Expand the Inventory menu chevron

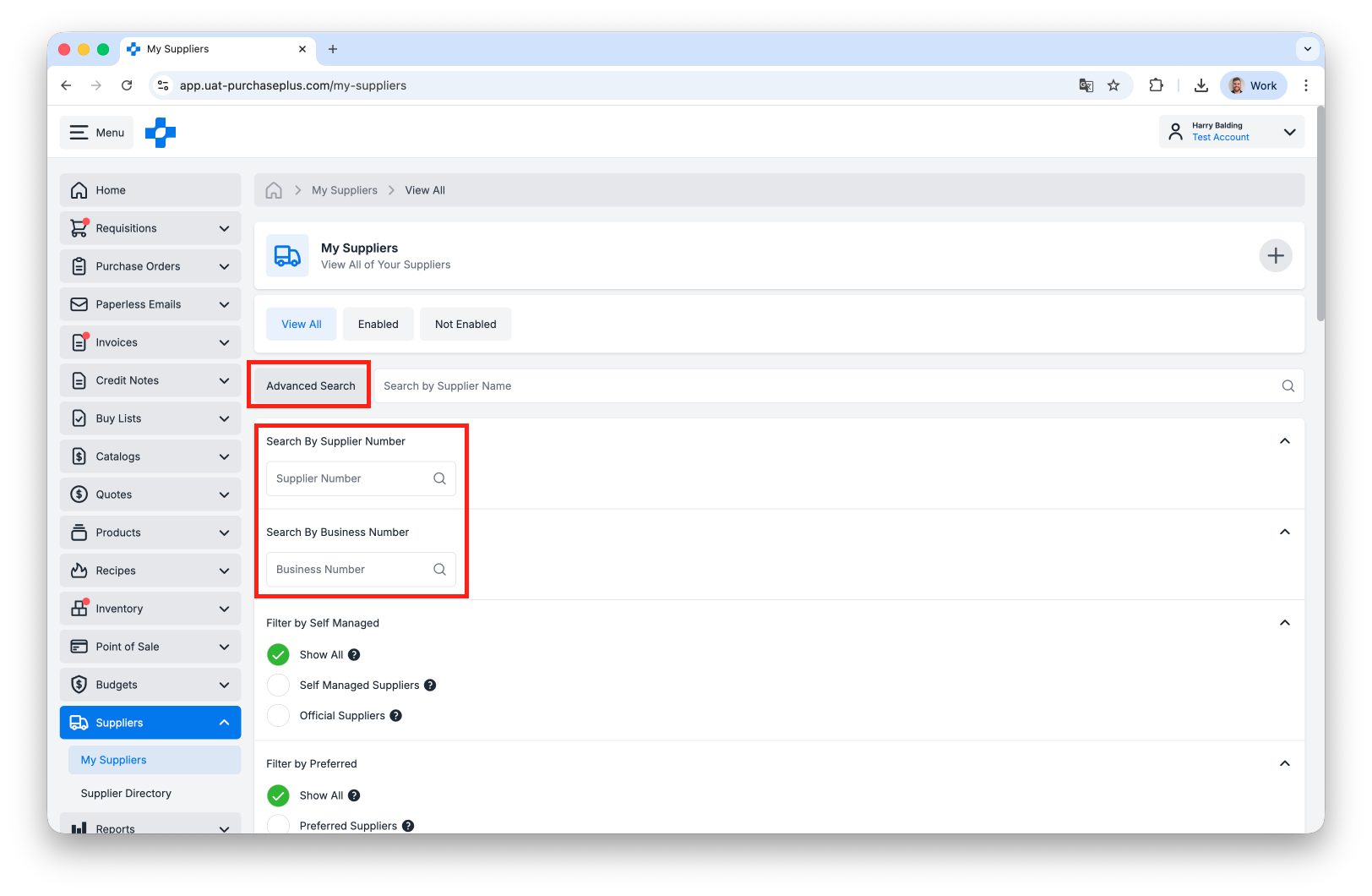pyautogui.click(x=224, y=609)
